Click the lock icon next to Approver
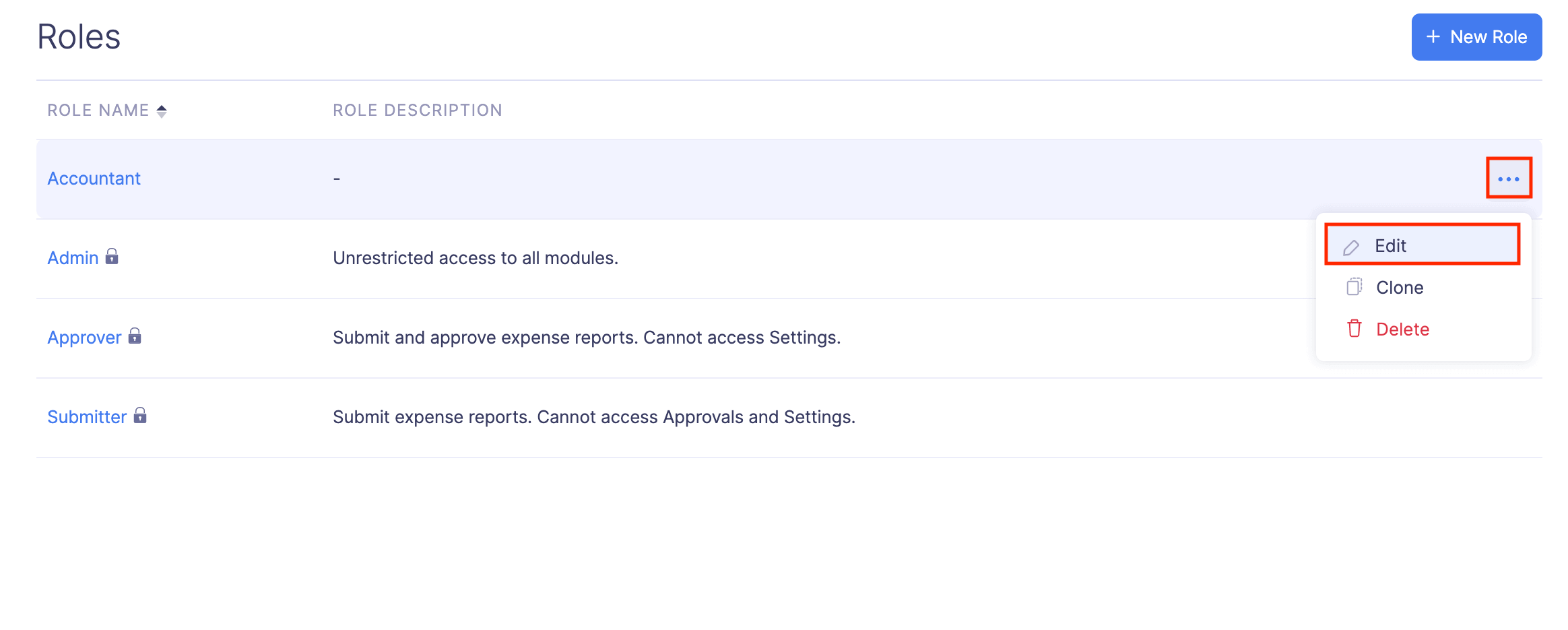This screenshot has height=630, width=1568. (x=135, y=336)
